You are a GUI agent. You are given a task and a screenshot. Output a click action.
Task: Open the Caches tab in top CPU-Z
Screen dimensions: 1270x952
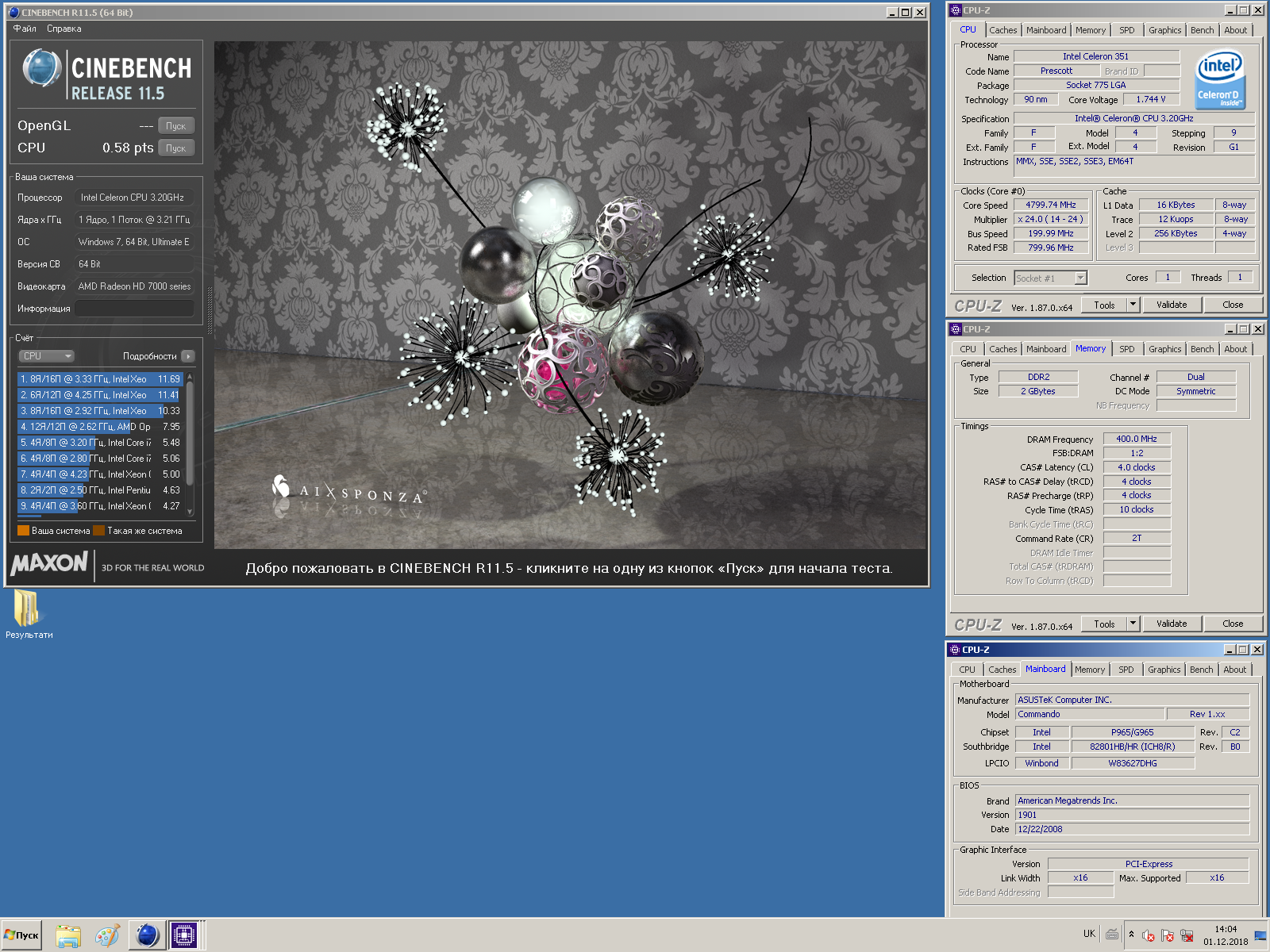(x=1003, y=30)
